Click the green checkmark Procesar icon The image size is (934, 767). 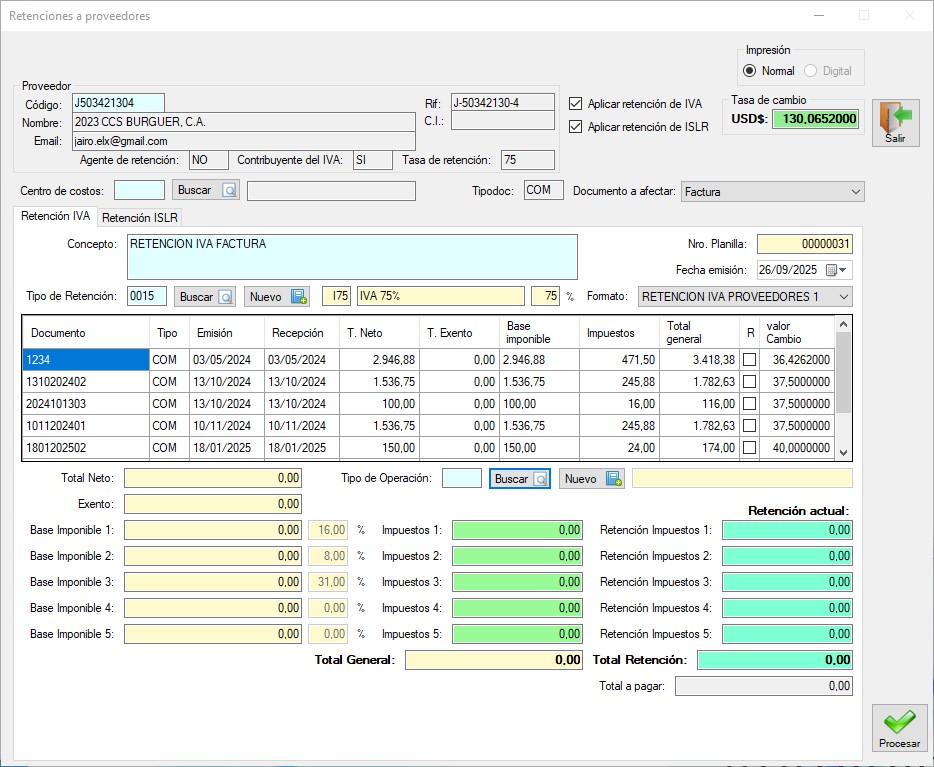(899, 723)
